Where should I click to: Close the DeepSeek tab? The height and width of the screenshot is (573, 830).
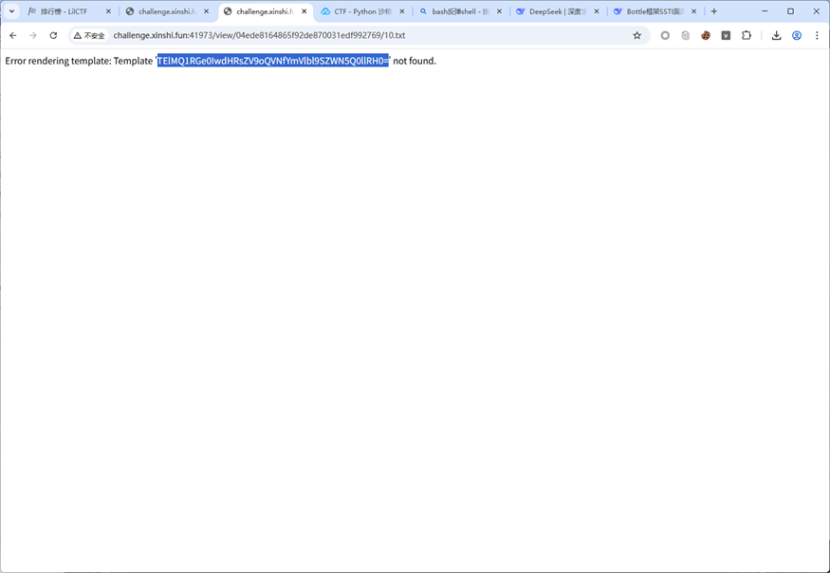[x=597, y=11]
